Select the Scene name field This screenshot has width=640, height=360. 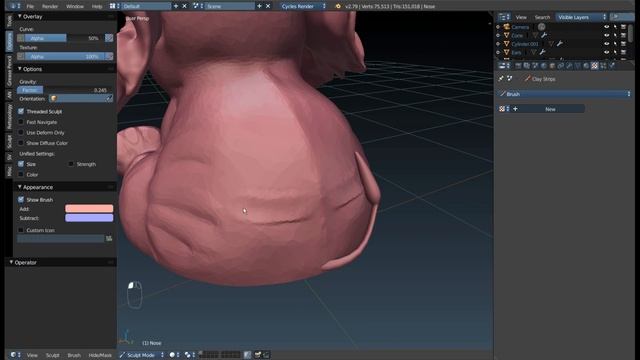pos(230,6)
